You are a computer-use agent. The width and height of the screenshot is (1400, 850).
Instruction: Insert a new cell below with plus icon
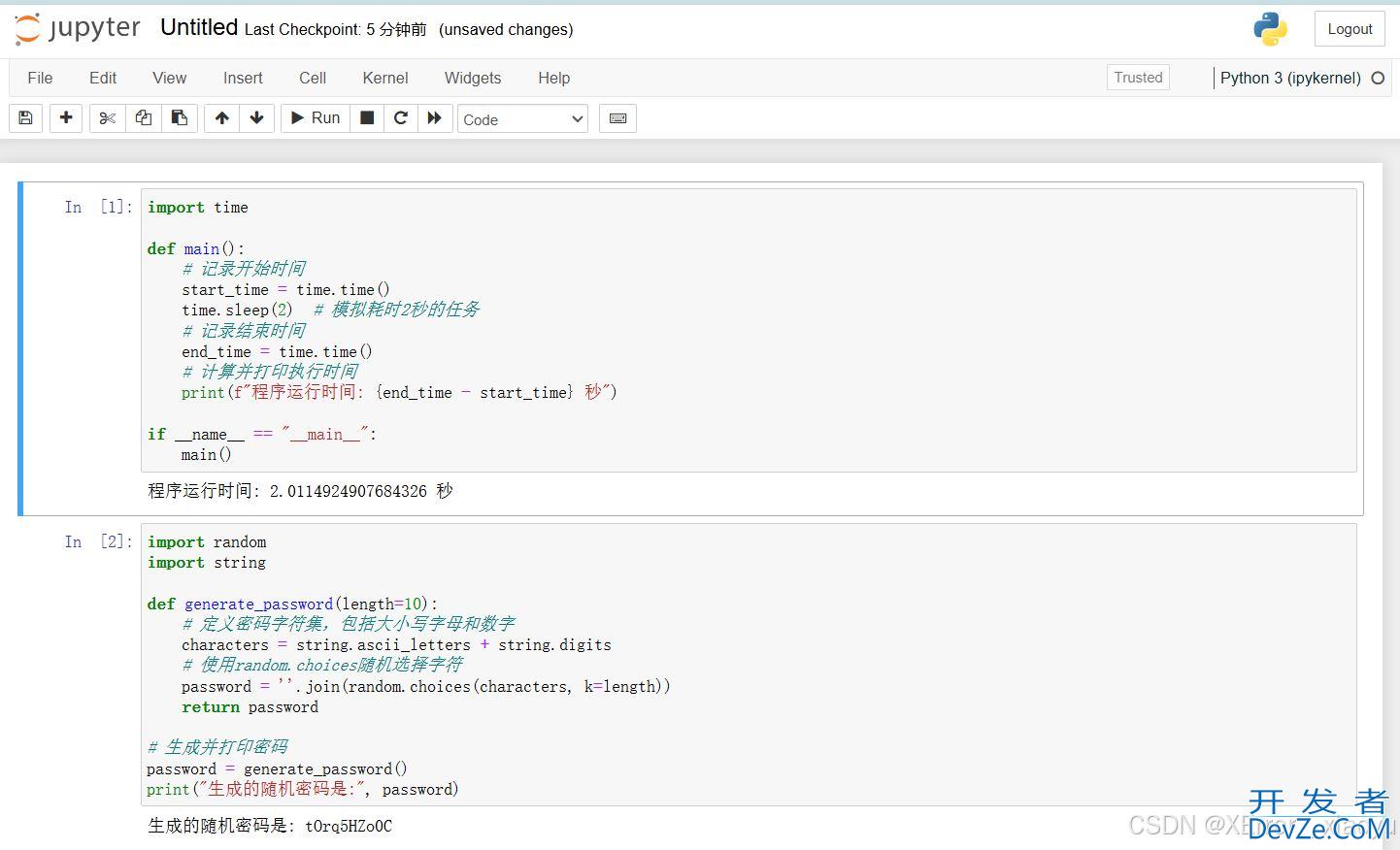coord(66,118)
